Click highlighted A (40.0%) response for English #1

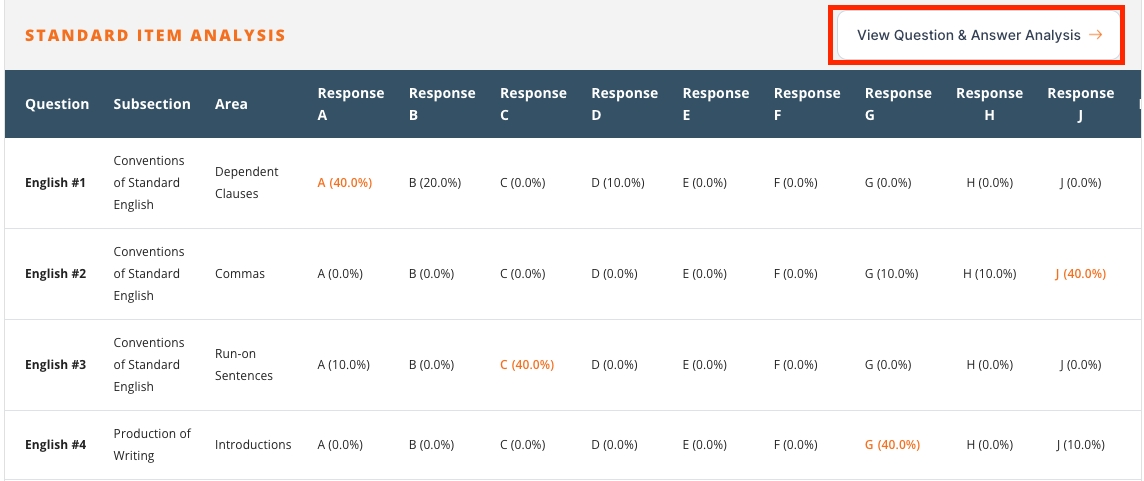344,183
